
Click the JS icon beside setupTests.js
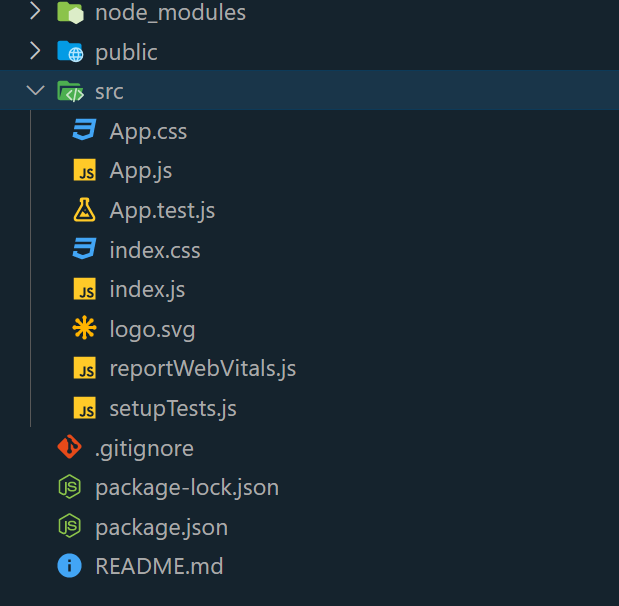[x=84, y=408]
